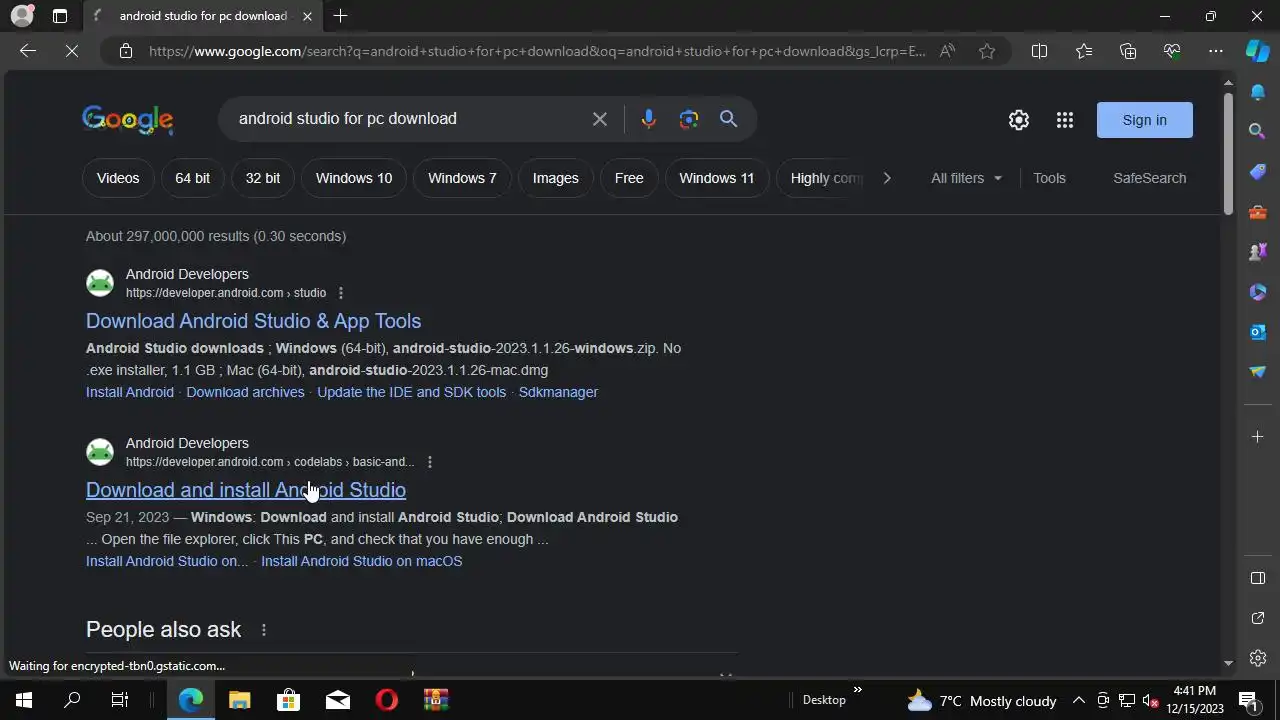Open the Install Android sitelink
The image size is (1280, 720).
pos(130,392)
